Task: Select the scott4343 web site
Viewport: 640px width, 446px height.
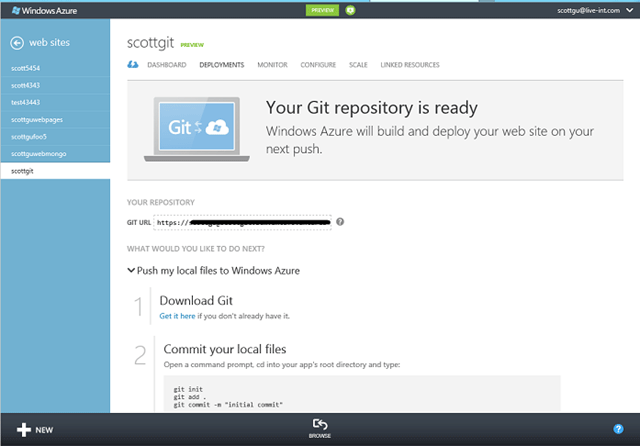Action: pos(56,85)
